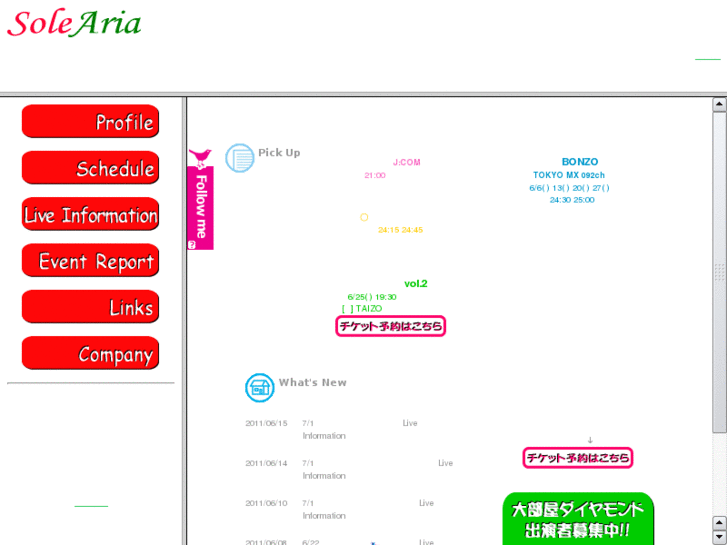Click the What's New heading text

[312, 383]
